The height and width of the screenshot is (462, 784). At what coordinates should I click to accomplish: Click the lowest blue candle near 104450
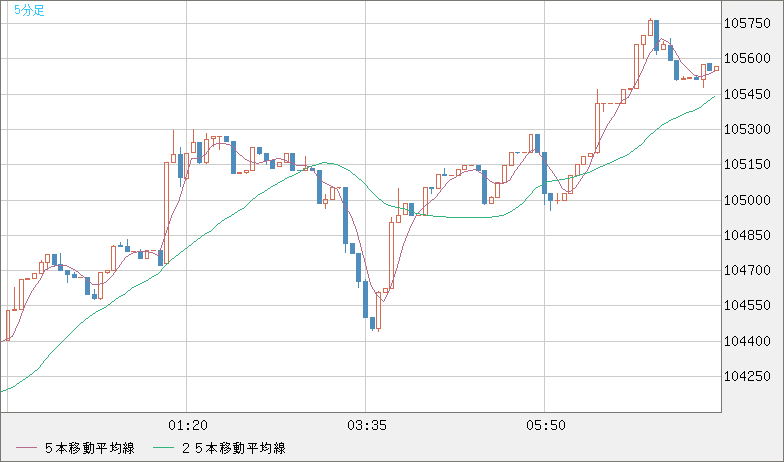point(372,324)
